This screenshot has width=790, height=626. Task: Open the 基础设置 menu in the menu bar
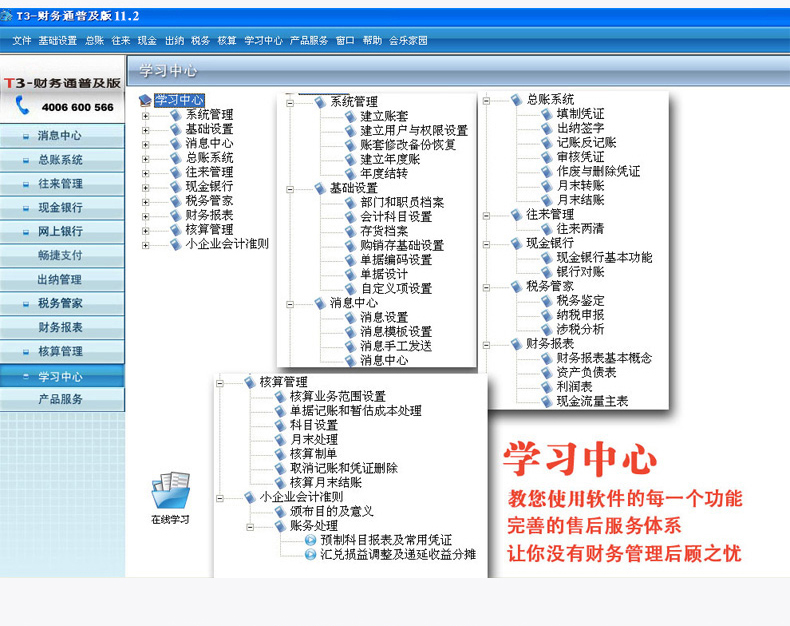57,40
